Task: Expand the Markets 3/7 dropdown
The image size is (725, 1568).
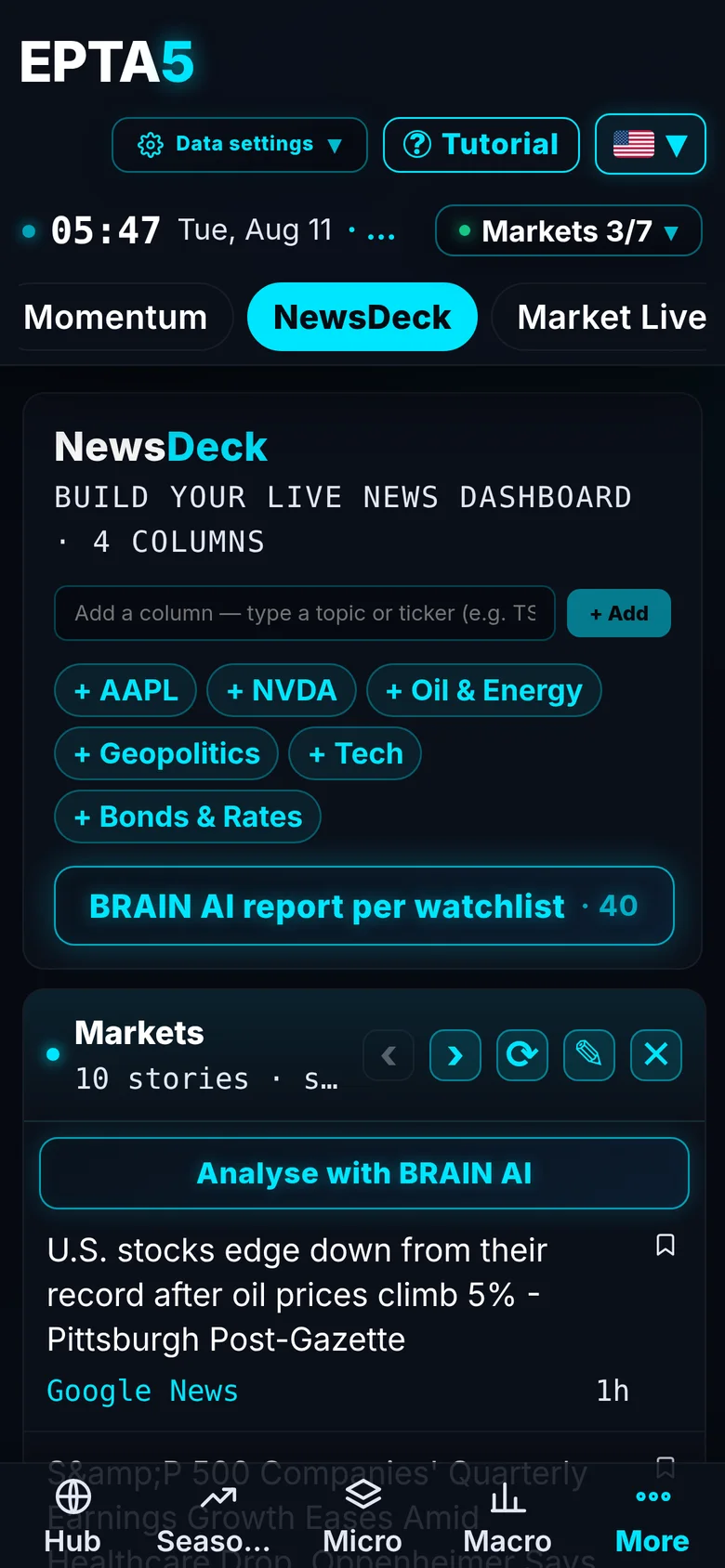Action: click(569, 230)
